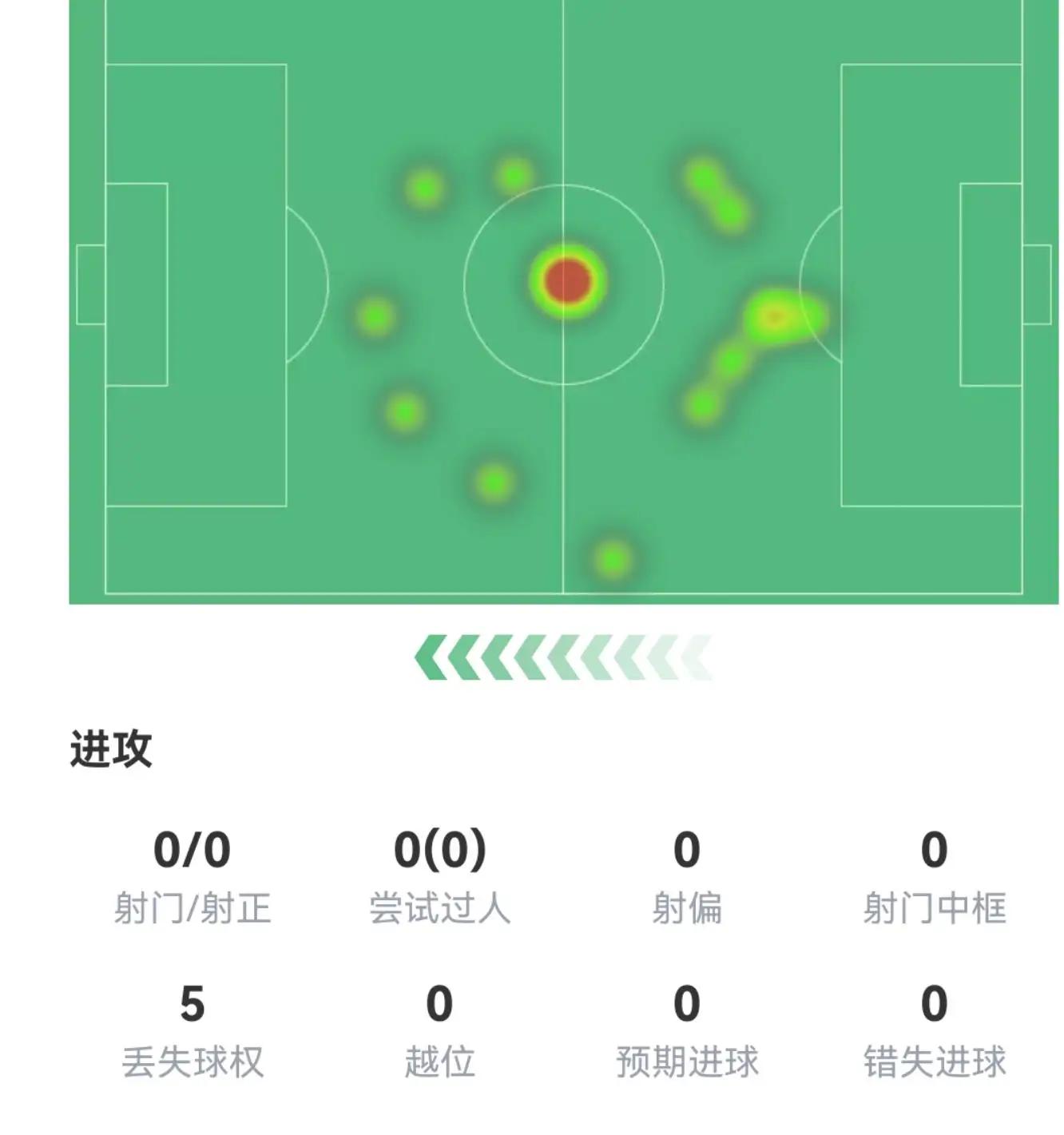Click the right goal on the pitch
Image resolution: width=1064 pixels, height=1135 pixels.
tap(1037, 284)
